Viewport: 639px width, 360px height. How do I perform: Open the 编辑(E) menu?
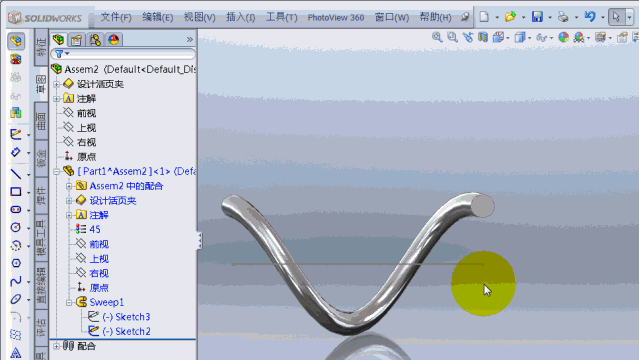158,18
